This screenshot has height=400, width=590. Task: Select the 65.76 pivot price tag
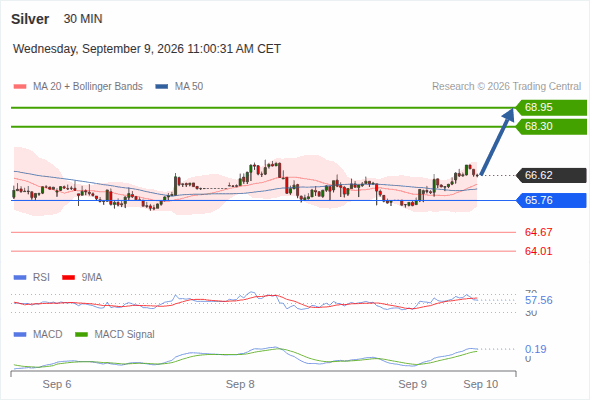[x=551, y=200]
